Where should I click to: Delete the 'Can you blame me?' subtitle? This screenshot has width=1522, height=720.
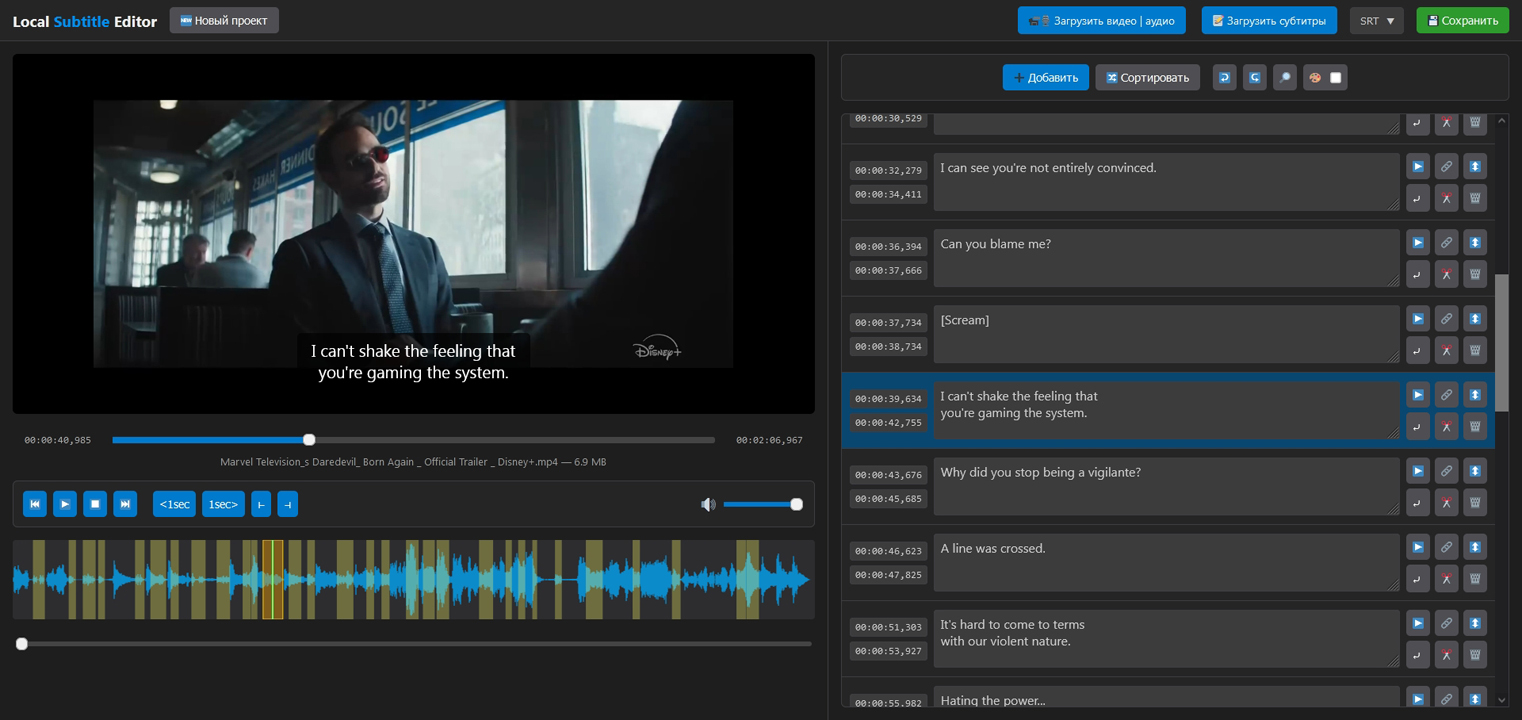coord(1475,274)
